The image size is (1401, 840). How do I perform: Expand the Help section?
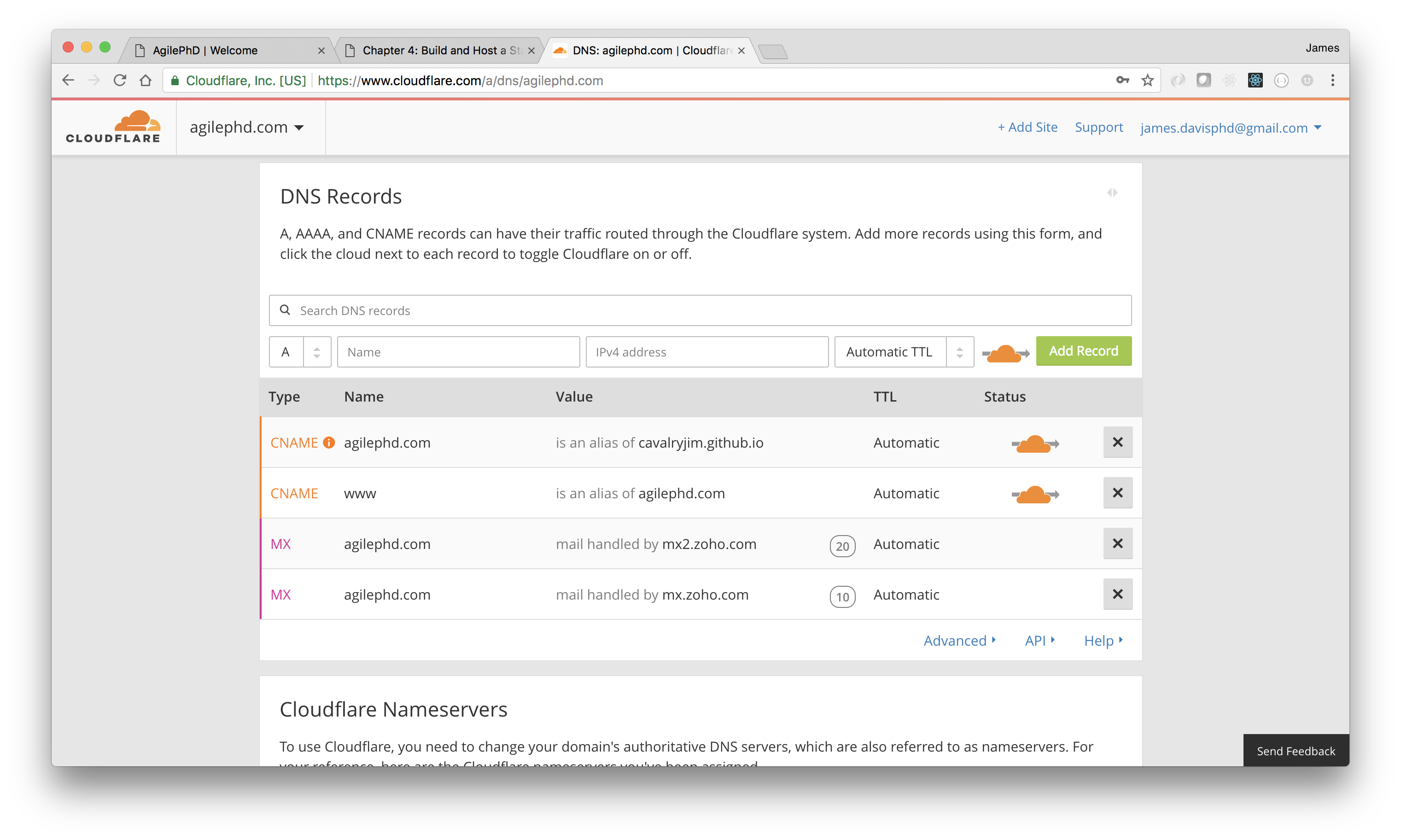click(1103, 641)
